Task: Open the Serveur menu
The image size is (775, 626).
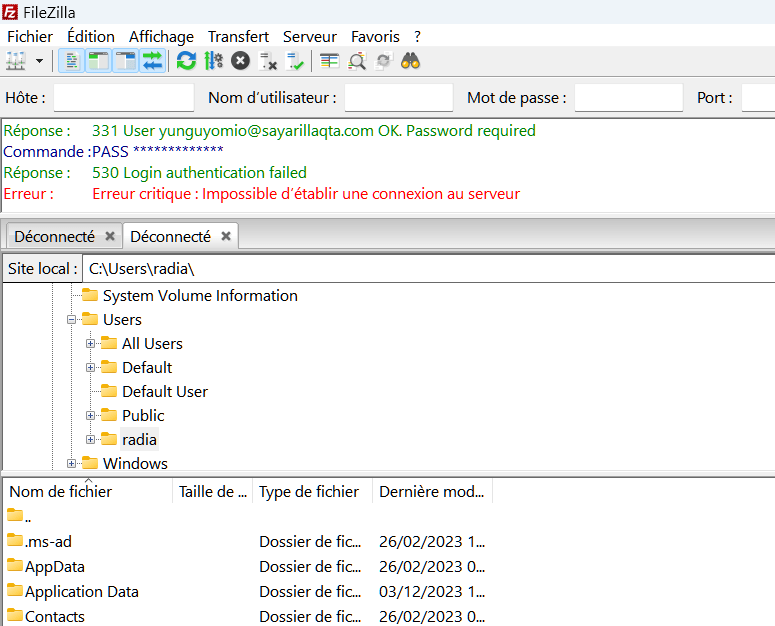Action: click(x=310, y=37)
